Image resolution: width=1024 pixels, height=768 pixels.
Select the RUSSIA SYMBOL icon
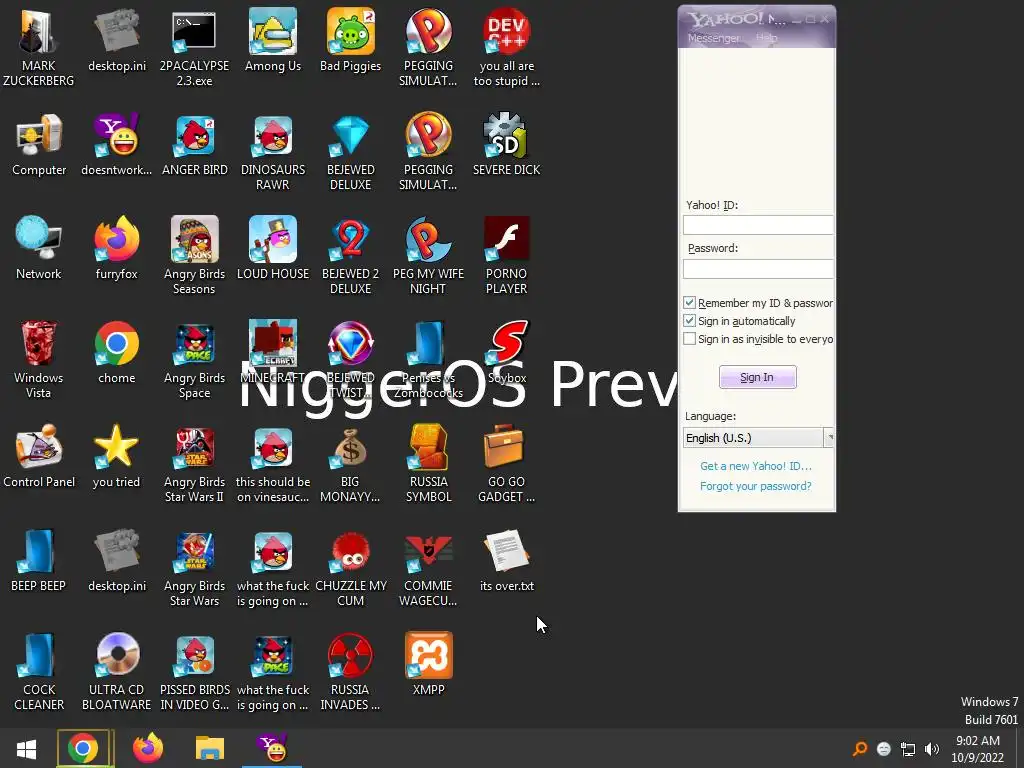coord(428,463)
